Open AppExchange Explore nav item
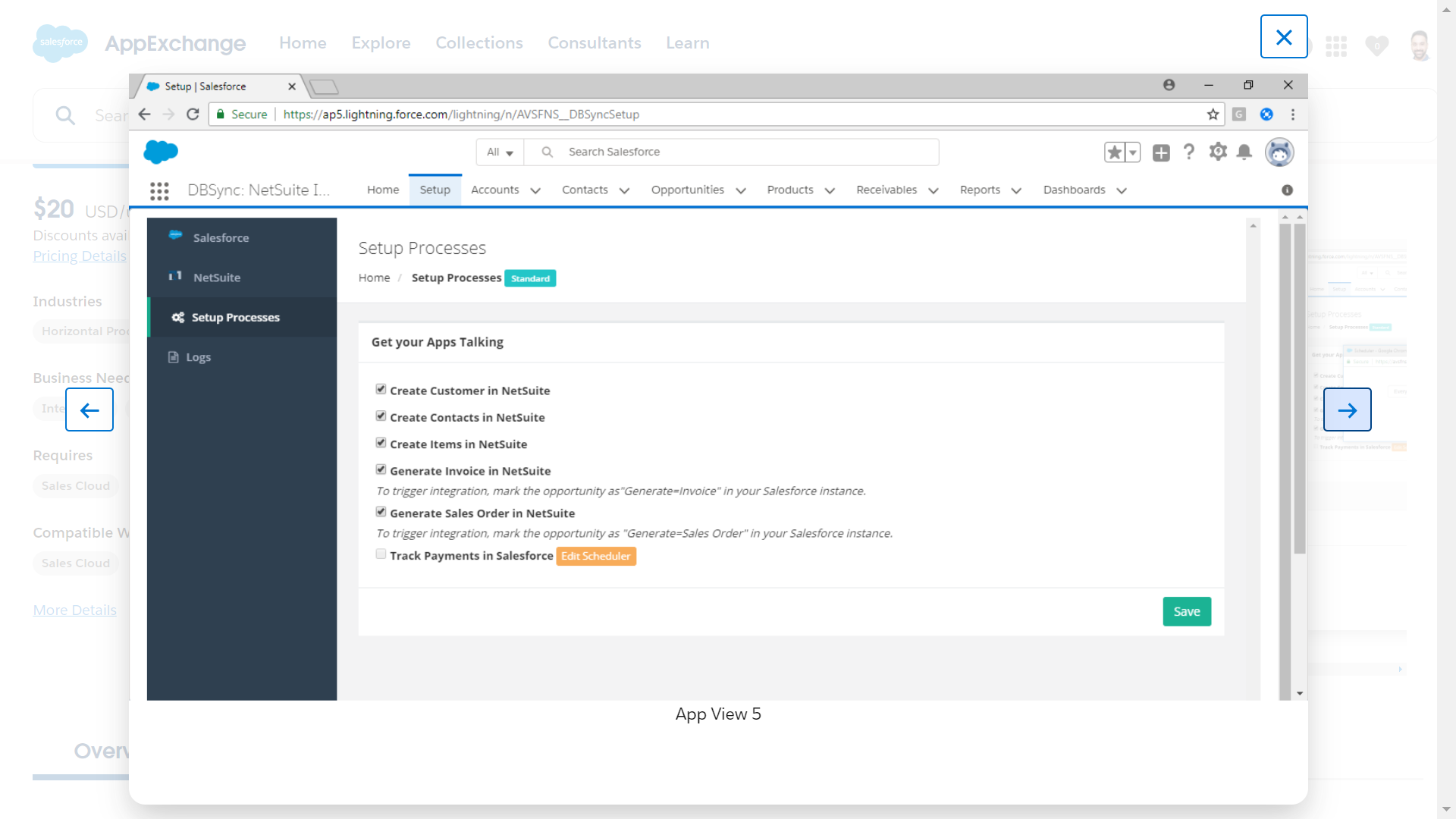The image size is (1456, 819). coord(381,43)
